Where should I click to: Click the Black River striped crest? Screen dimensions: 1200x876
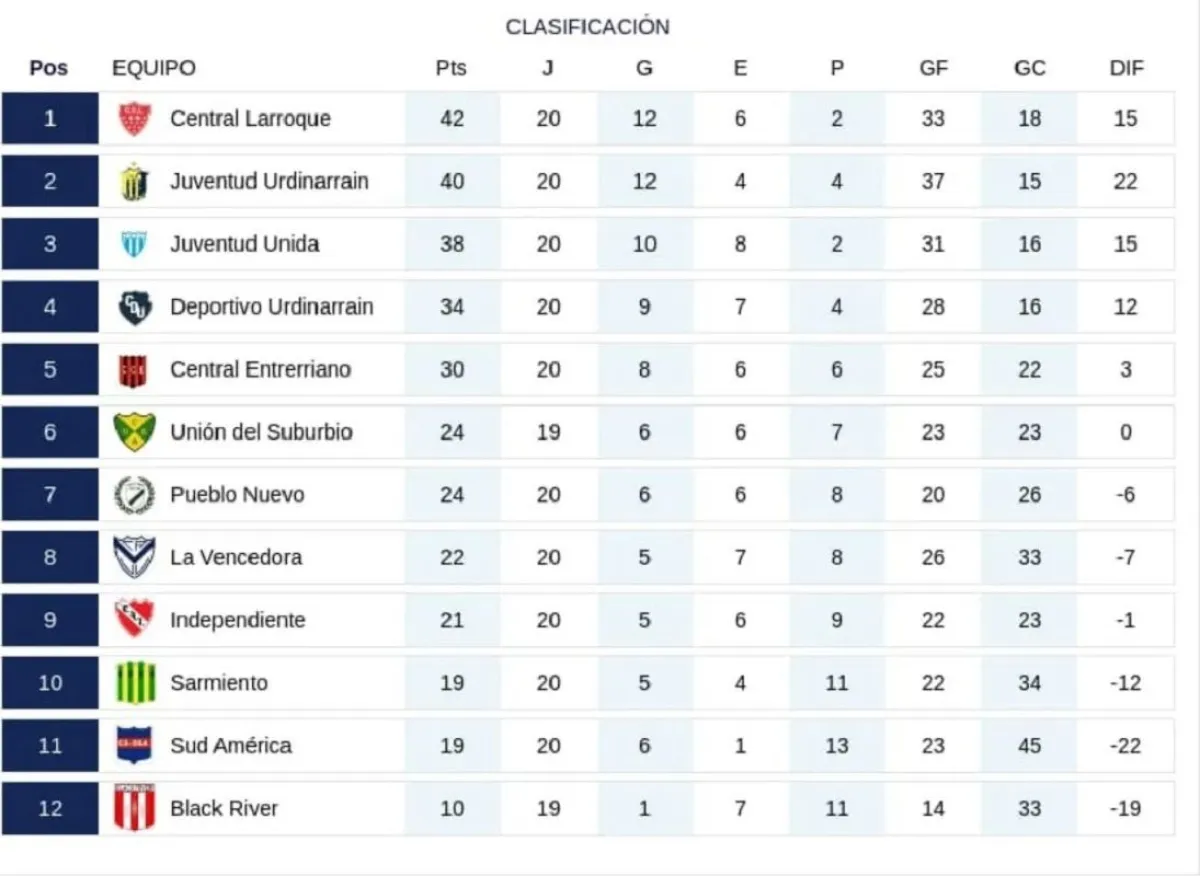point(134,808)
